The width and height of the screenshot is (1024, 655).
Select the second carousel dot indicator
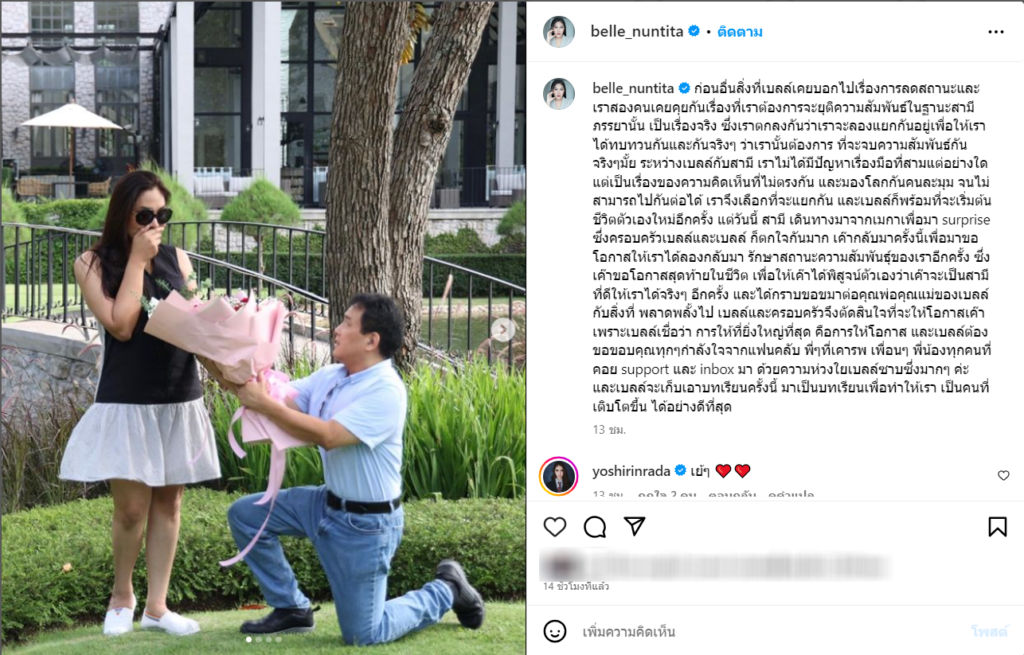coord(259,639)
